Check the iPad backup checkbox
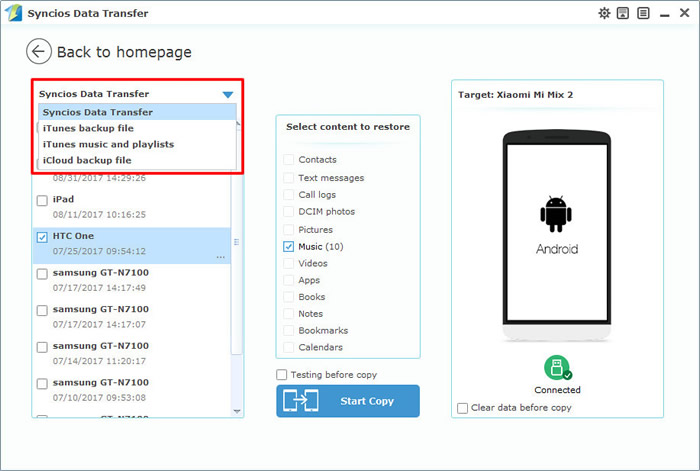Viewport: 700px width, 471px height. (x=42, y=200)
